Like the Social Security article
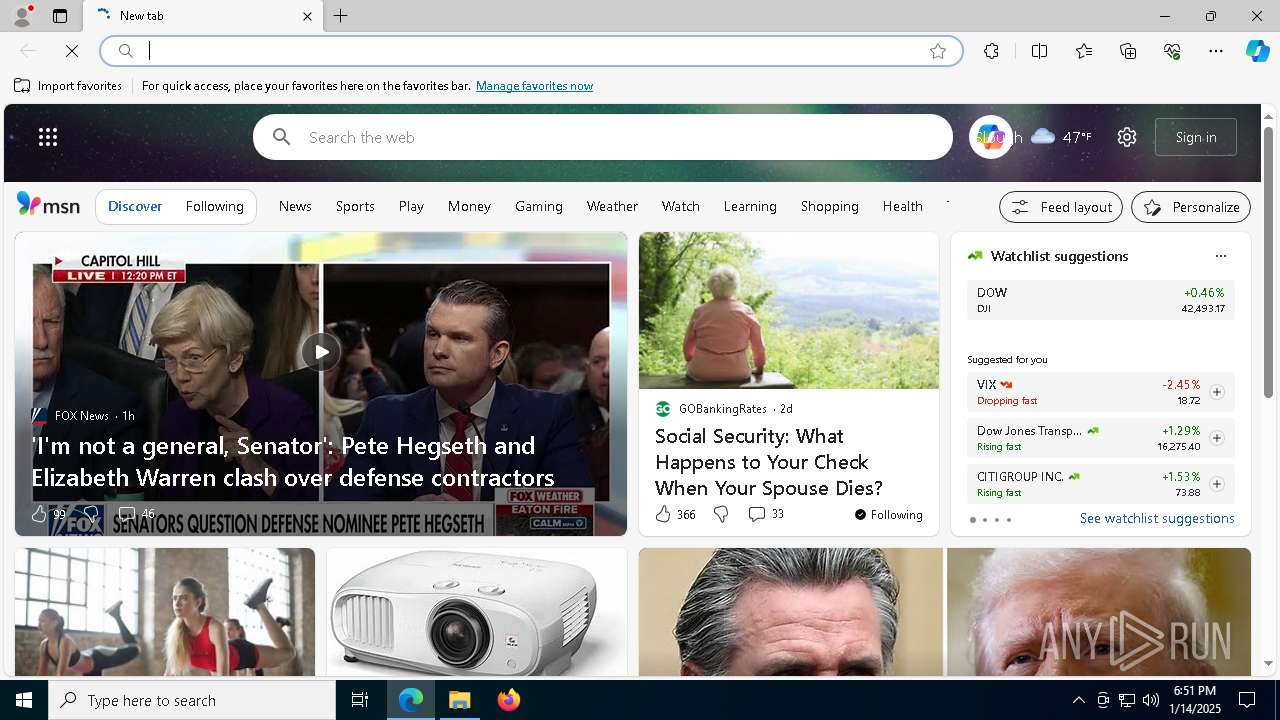Image resolution: width=1280 pixels, height=720 pixels. [x=675, y=514]
